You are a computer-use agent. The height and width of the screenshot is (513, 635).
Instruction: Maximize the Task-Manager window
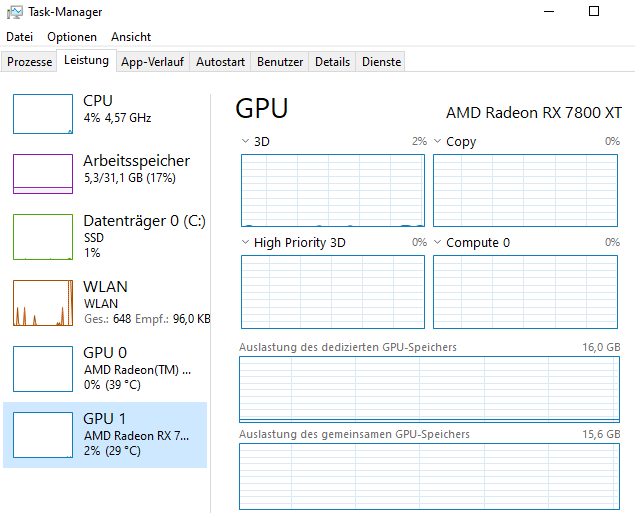593,11
